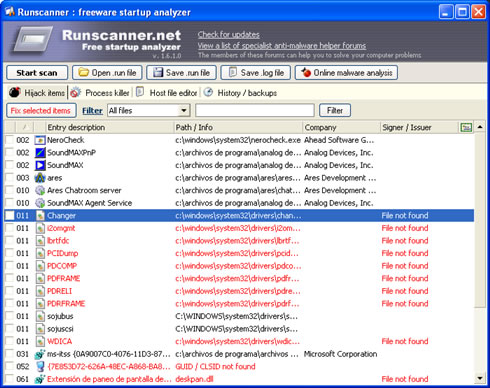Click the ms-itss protocol handler icon
490x388 pixels.
[40, 354]
